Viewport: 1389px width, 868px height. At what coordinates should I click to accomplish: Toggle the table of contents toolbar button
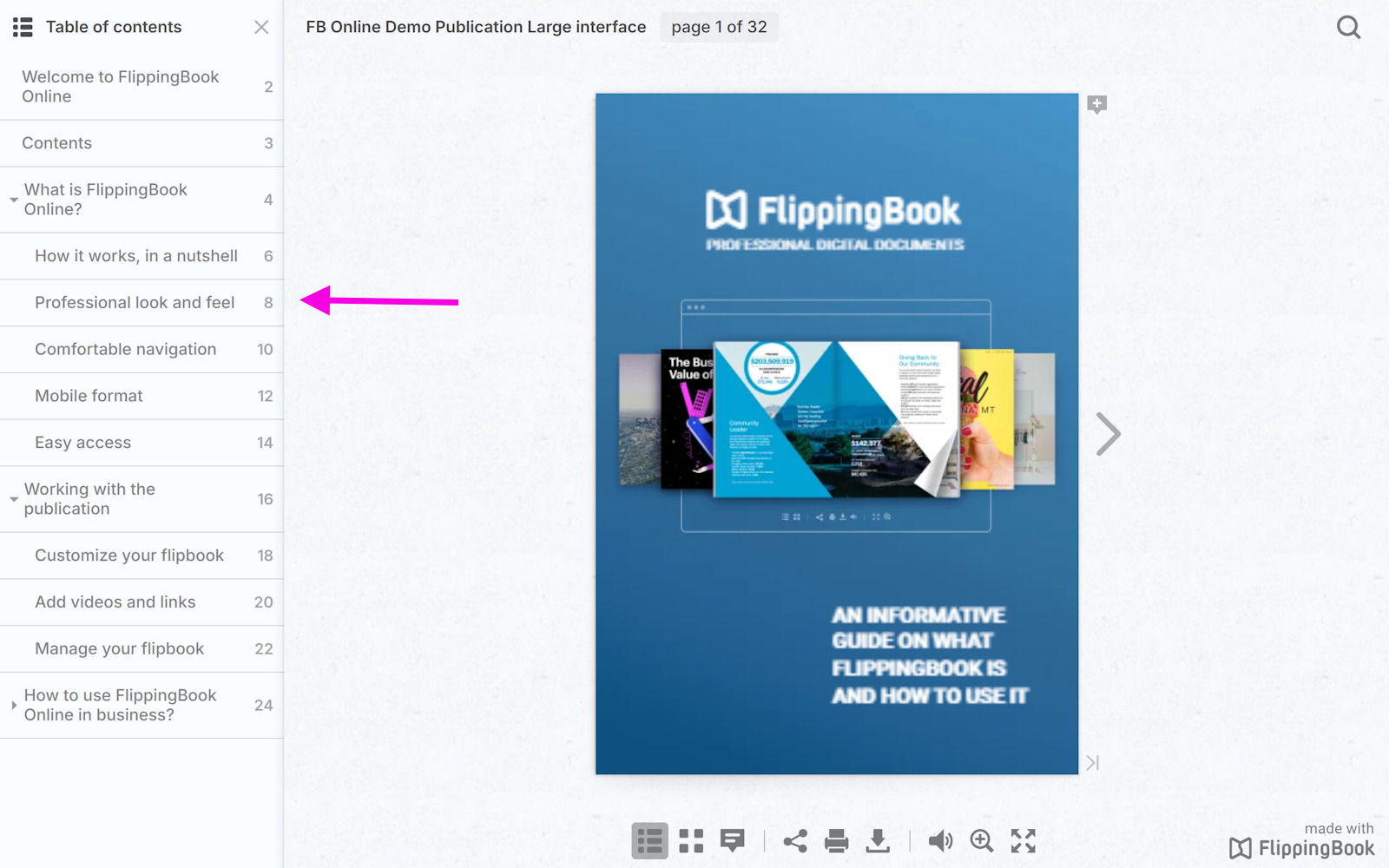pos(649,840)
